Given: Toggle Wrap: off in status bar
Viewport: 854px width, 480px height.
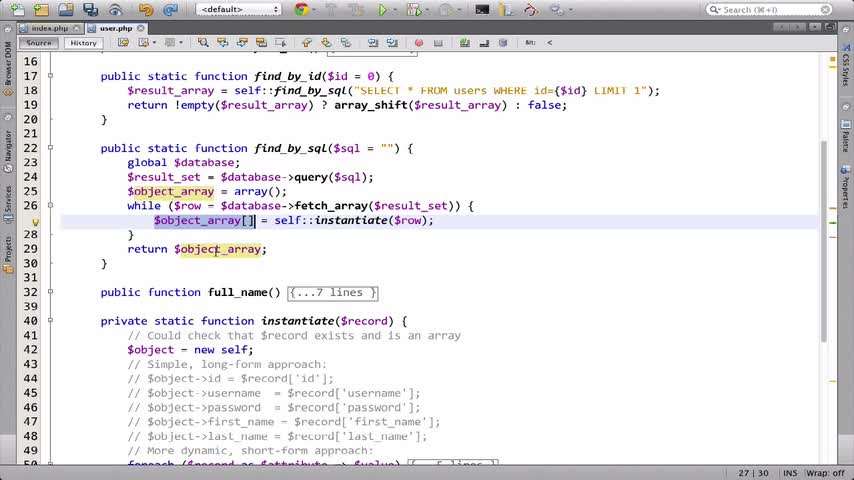Looking at the screenshot, I should (x=825, y=473).
